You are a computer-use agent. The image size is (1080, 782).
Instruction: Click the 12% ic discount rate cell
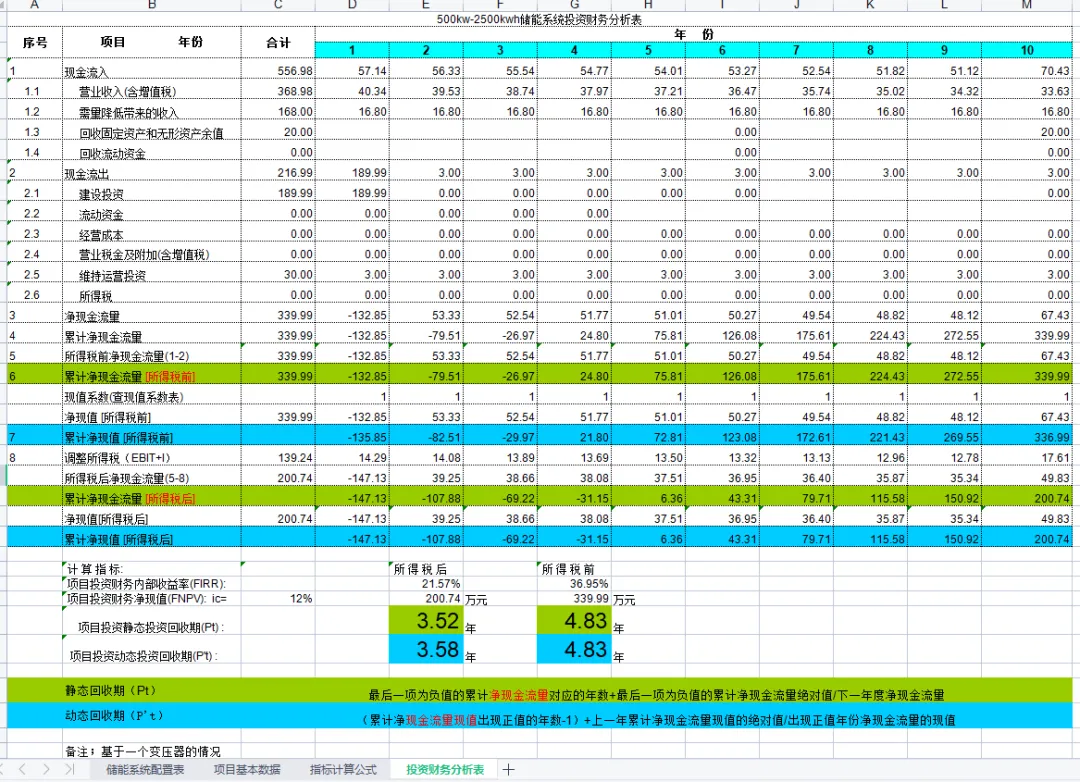[x=278, y=599]
